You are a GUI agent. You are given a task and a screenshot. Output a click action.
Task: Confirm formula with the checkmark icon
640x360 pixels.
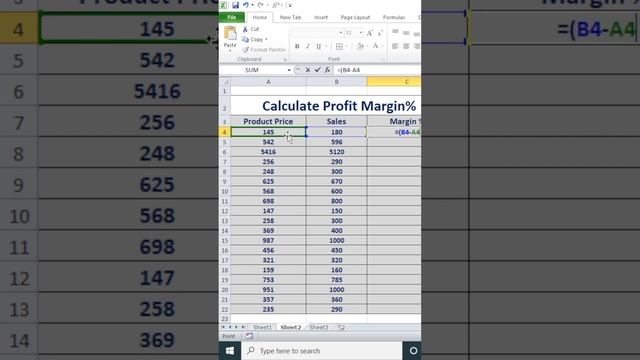(x=318, y=70)
